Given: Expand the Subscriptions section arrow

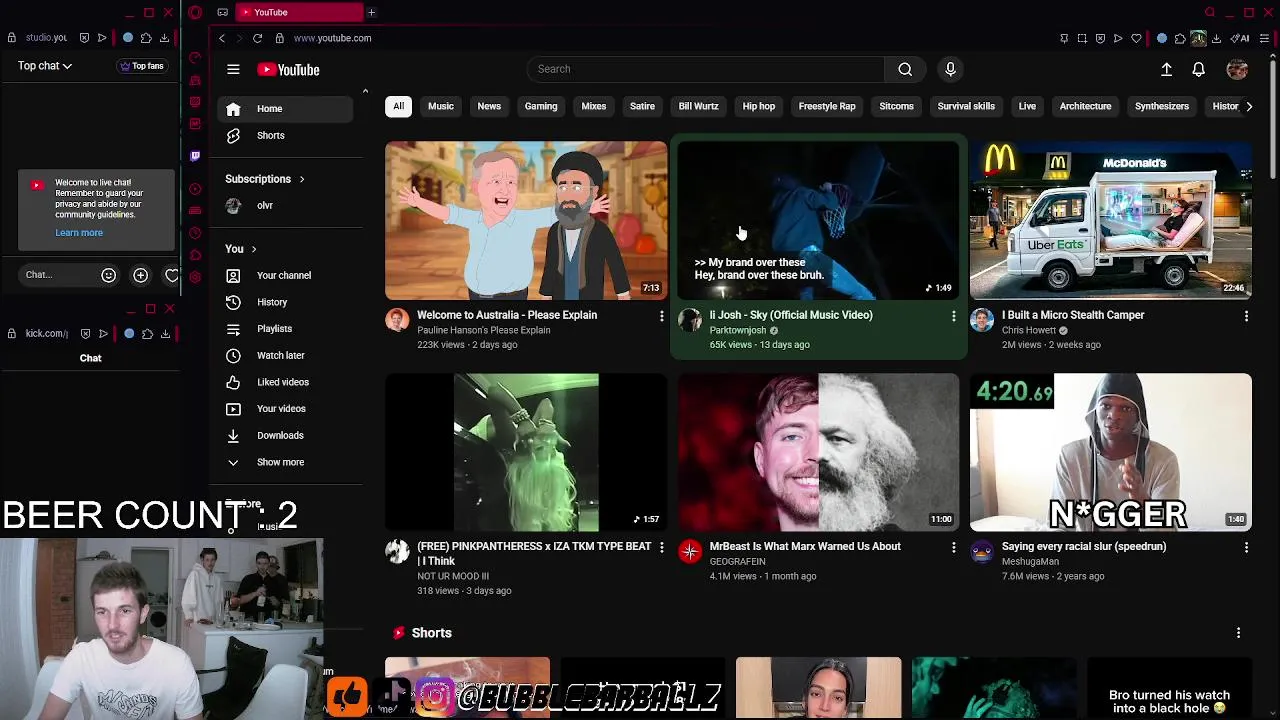Looking at the screenshot, I should pyautogui.click(x=301, y=179).
